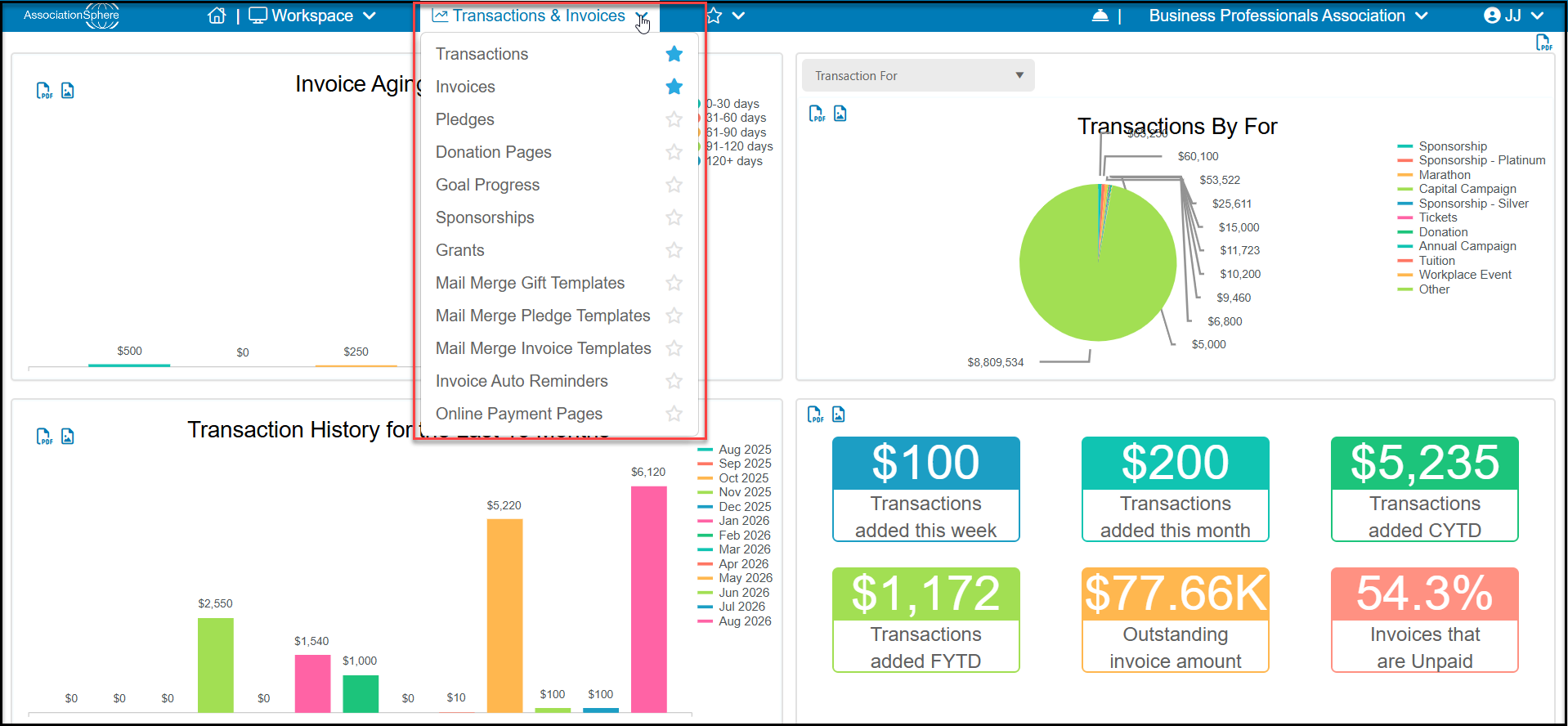Choose Sponsorships in the menu
The image size is (1568, 726).
tap(485, 217)
